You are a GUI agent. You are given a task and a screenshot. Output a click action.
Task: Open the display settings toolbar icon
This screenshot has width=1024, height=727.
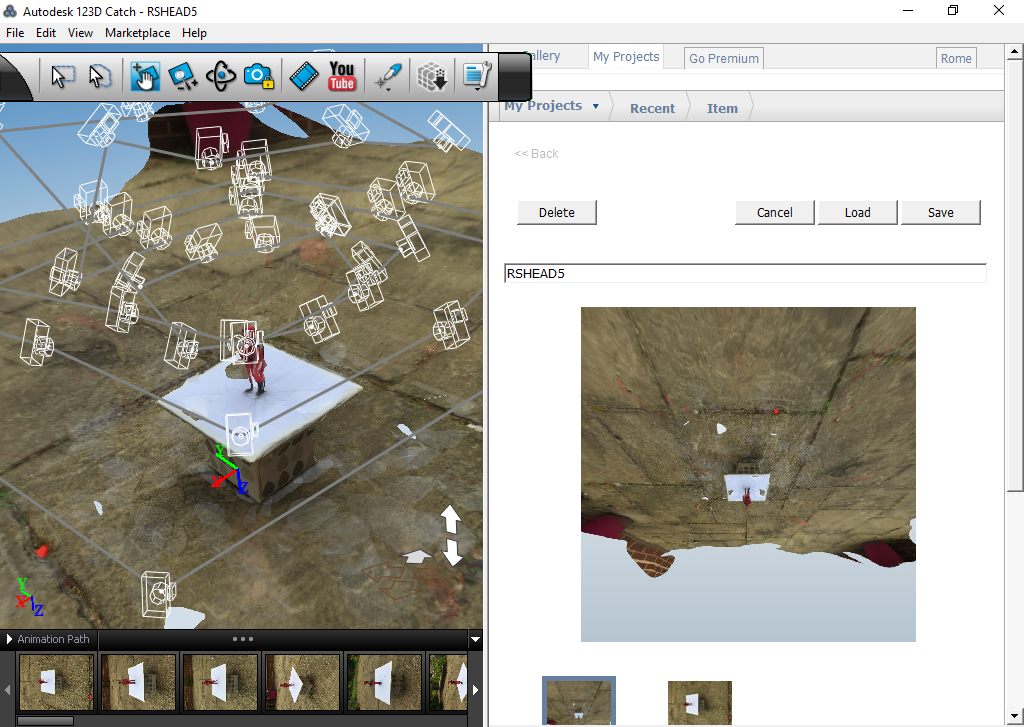477,76
